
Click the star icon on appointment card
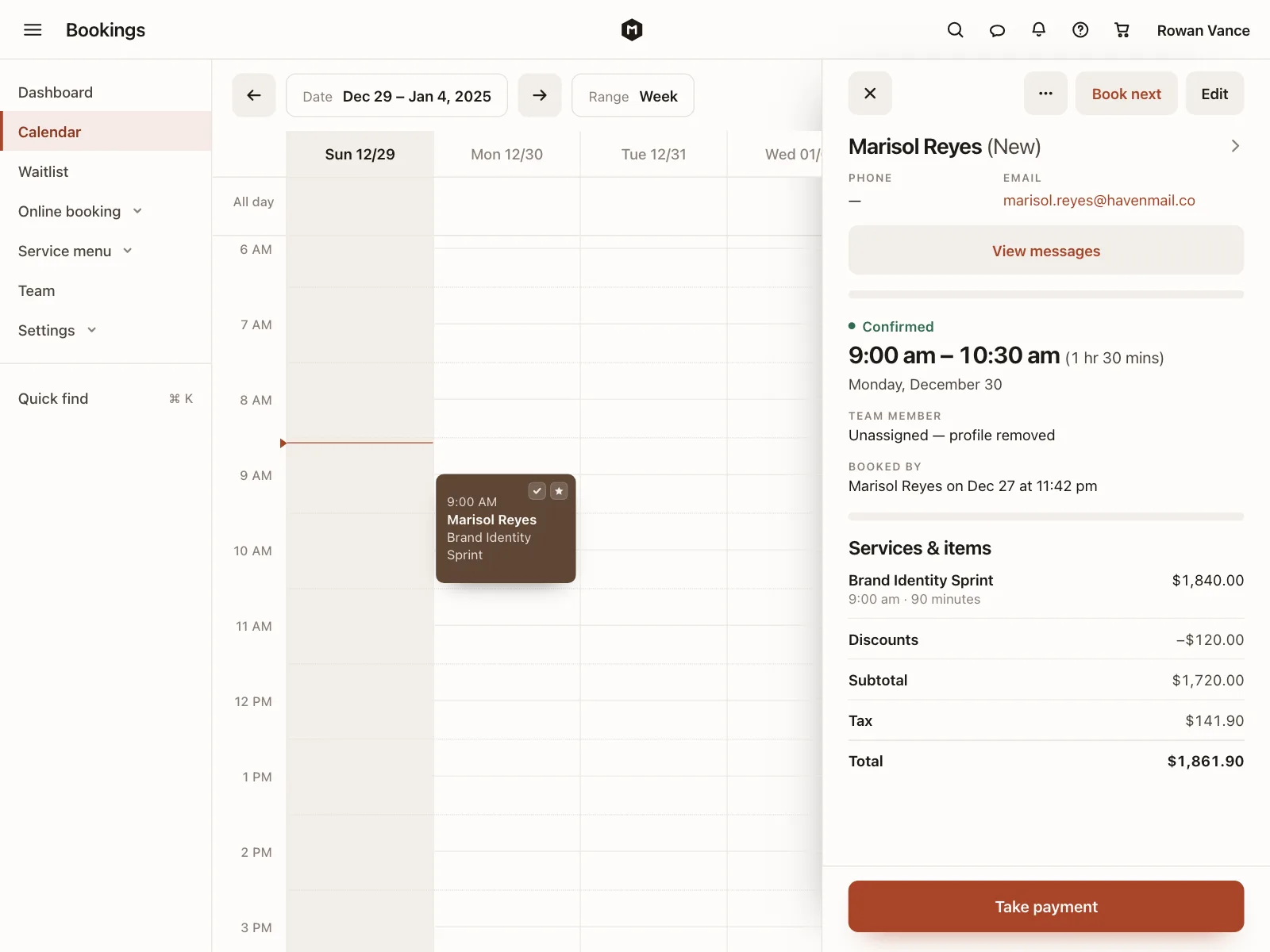click(x=559, y=491)
